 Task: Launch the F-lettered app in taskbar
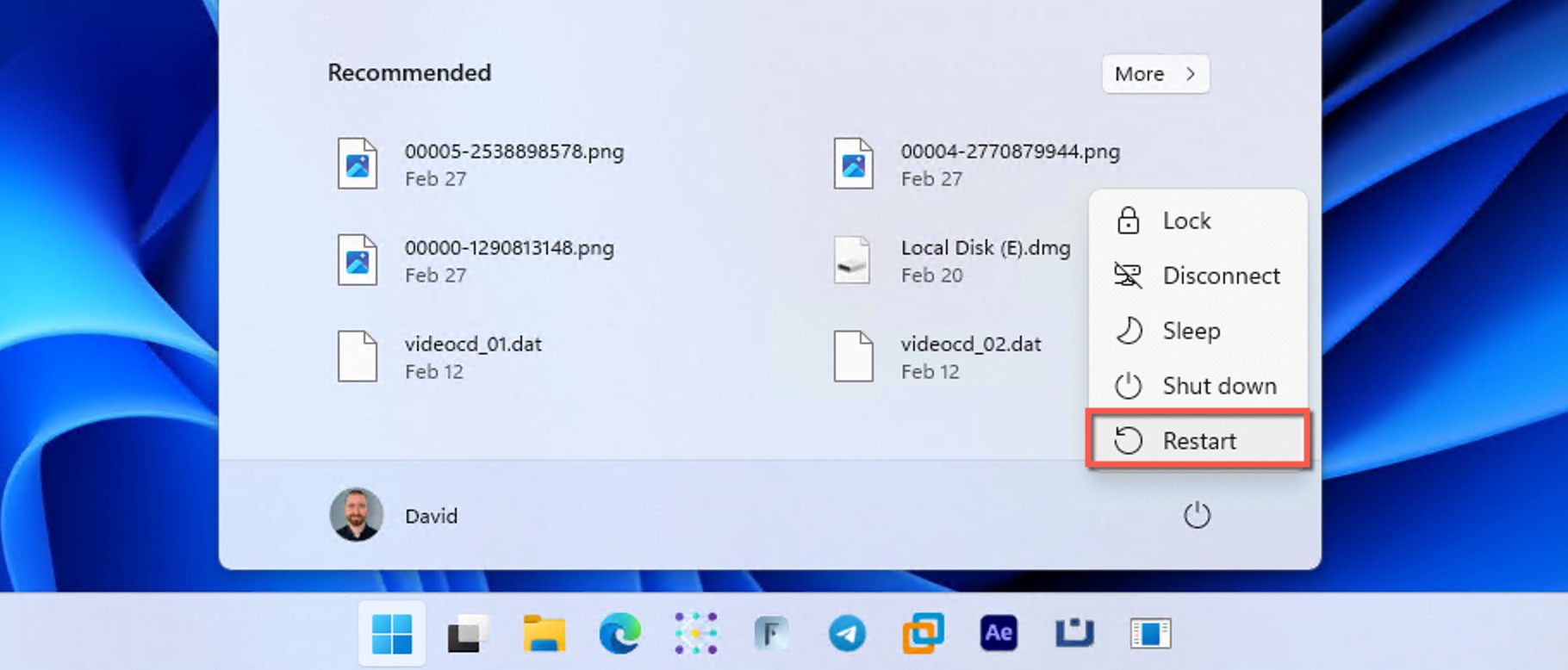click(771, 634)
